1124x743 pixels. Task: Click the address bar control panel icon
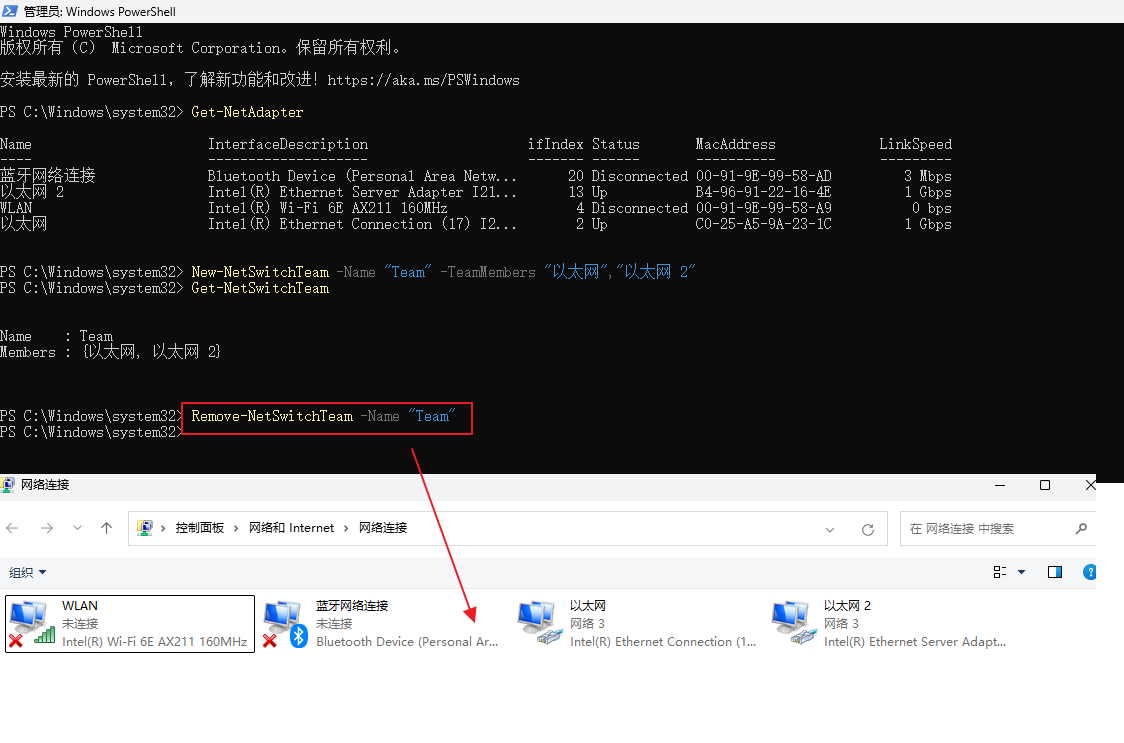coord(145,529)
